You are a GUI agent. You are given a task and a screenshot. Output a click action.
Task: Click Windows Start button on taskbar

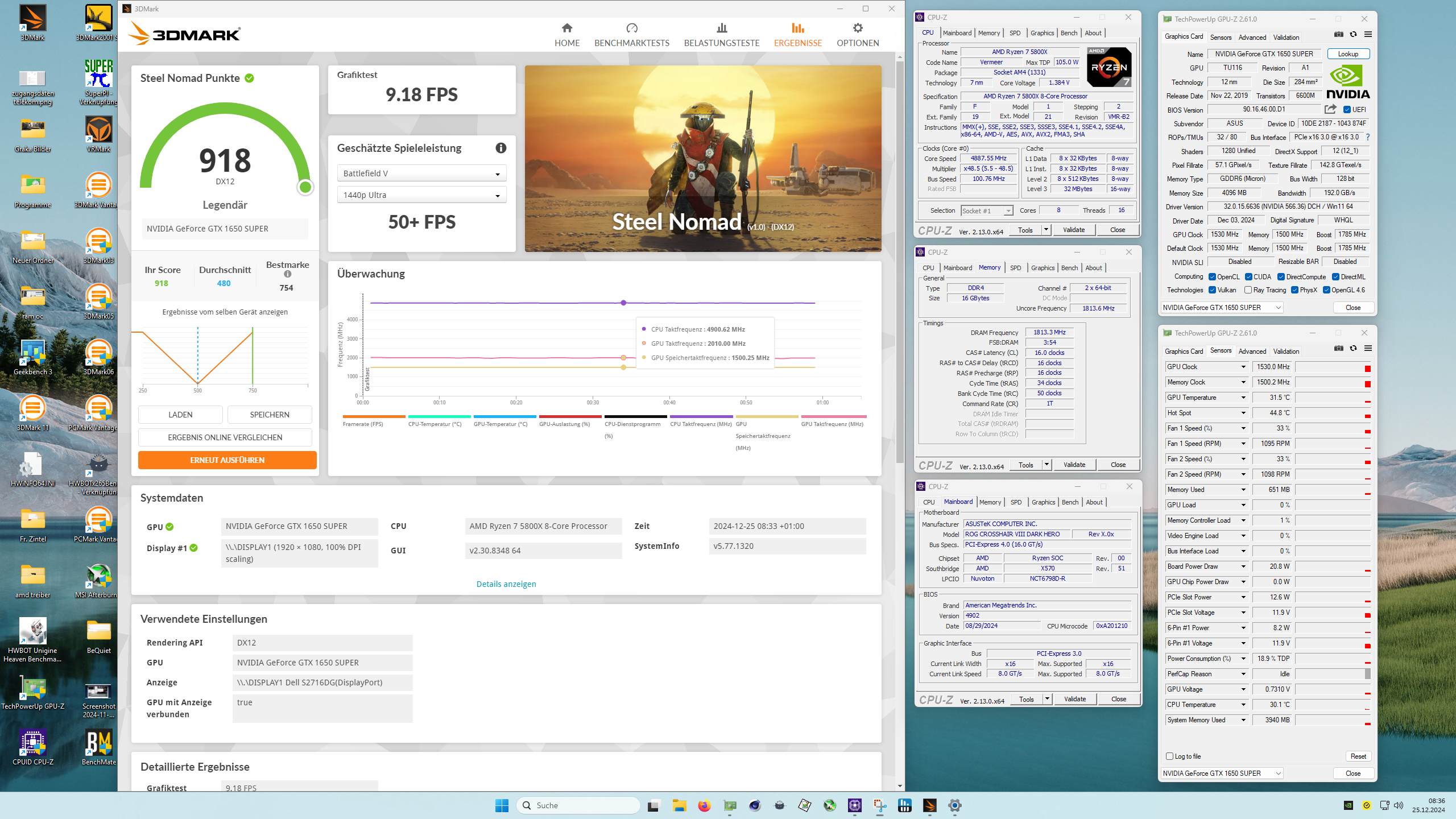(x=502, y=805)
